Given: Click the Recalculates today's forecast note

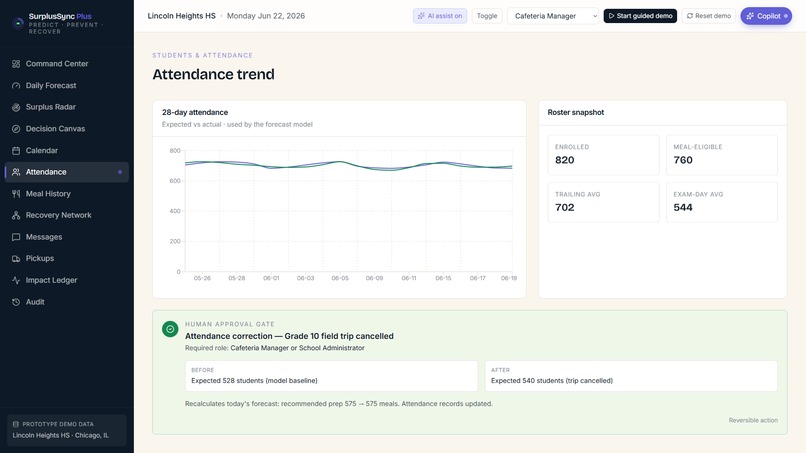Looking at the screenshot, I should [x=339, y=404].
